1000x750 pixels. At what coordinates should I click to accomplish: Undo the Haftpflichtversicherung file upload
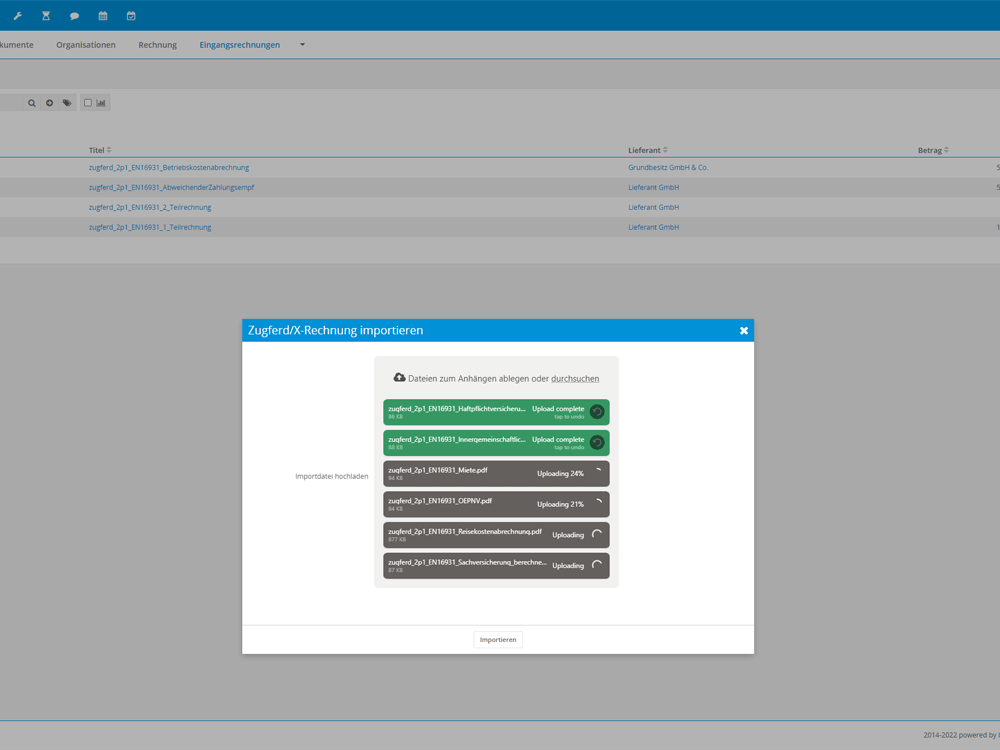pos(597,411)
